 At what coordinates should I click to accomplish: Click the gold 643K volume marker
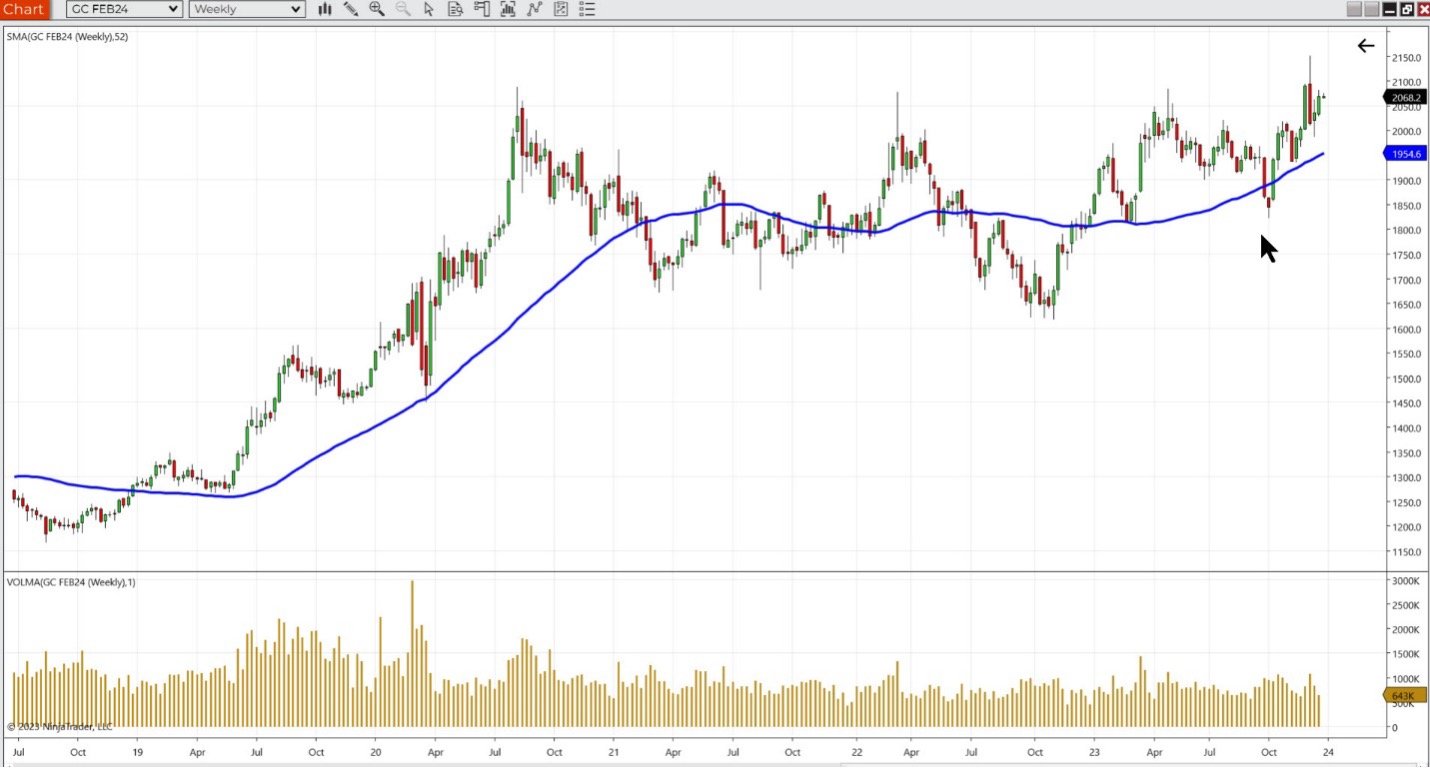point(1402,696)
